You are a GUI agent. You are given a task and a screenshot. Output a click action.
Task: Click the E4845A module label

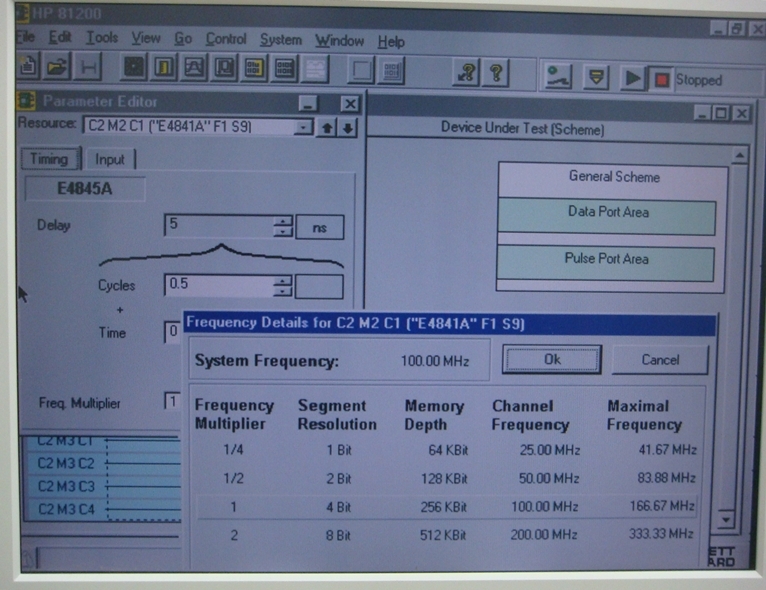click(x=85, y=189)
